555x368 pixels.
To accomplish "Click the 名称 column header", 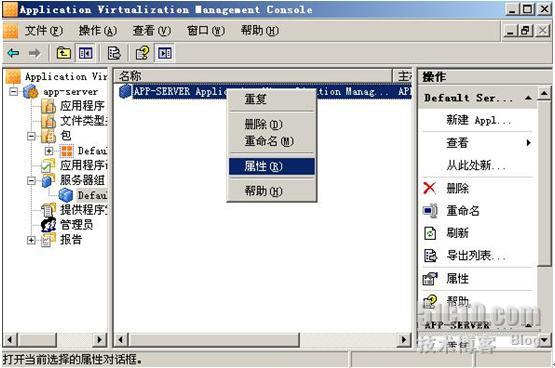I will (253, 76).
